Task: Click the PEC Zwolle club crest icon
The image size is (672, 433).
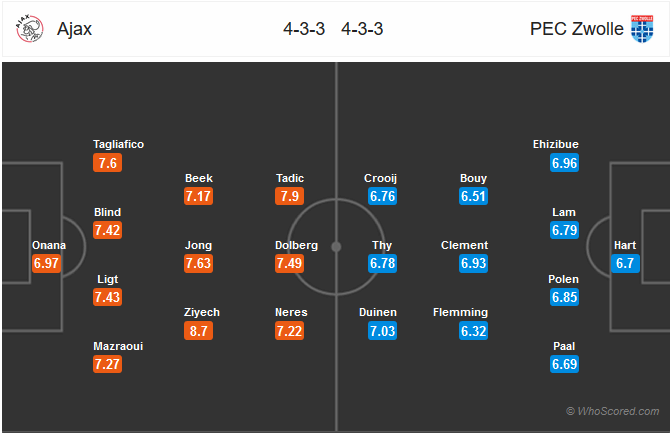Action: coord(642,29)
